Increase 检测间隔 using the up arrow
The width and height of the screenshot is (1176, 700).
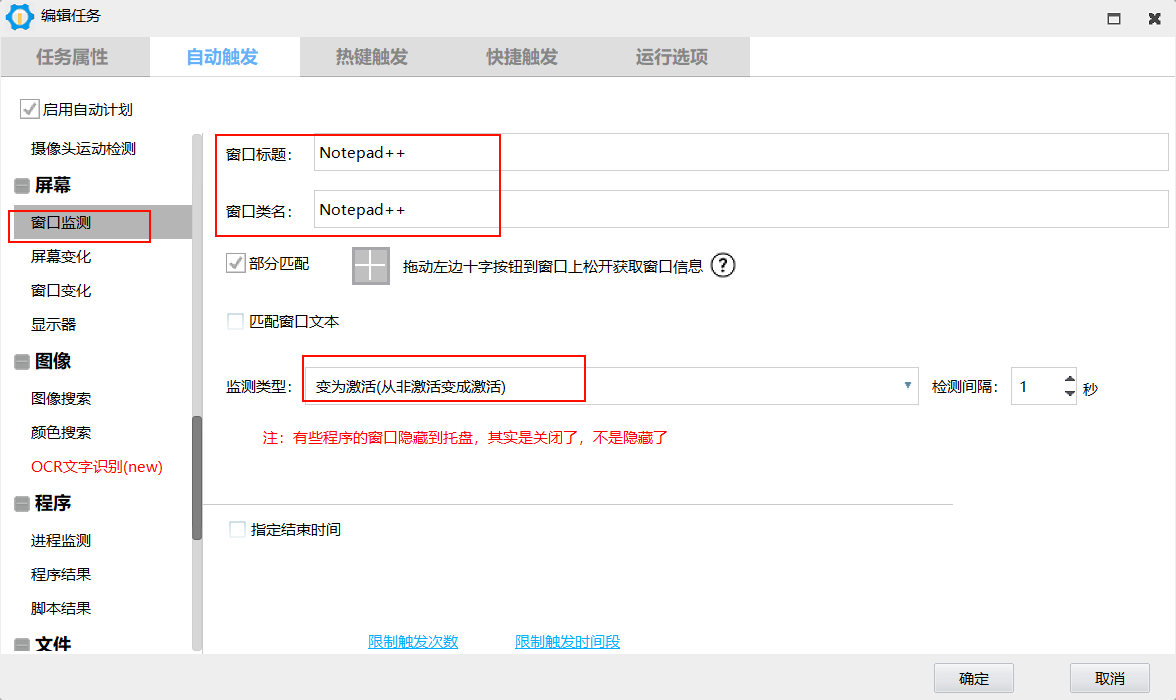(x=1067, y=380)
